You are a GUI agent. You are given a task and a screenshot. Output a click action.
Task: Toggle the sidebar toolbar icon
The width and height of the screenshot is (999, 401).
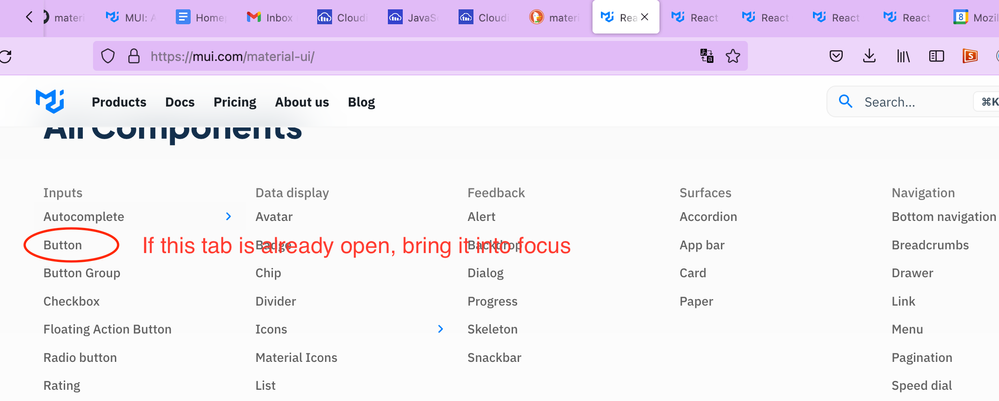pos(937,56)
